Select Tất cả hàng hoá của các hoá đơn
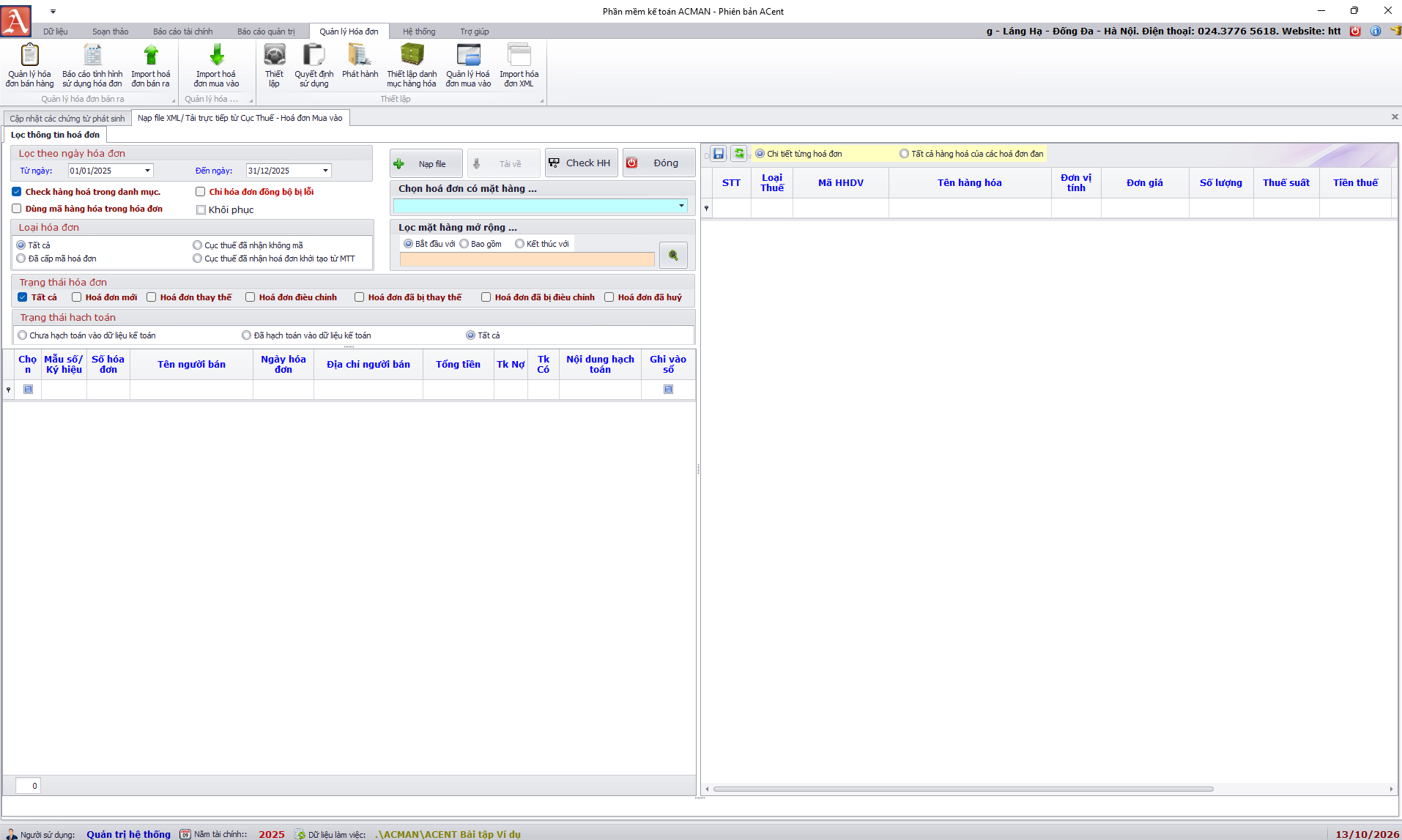1402x840 pixels. (x=905, y=154)
